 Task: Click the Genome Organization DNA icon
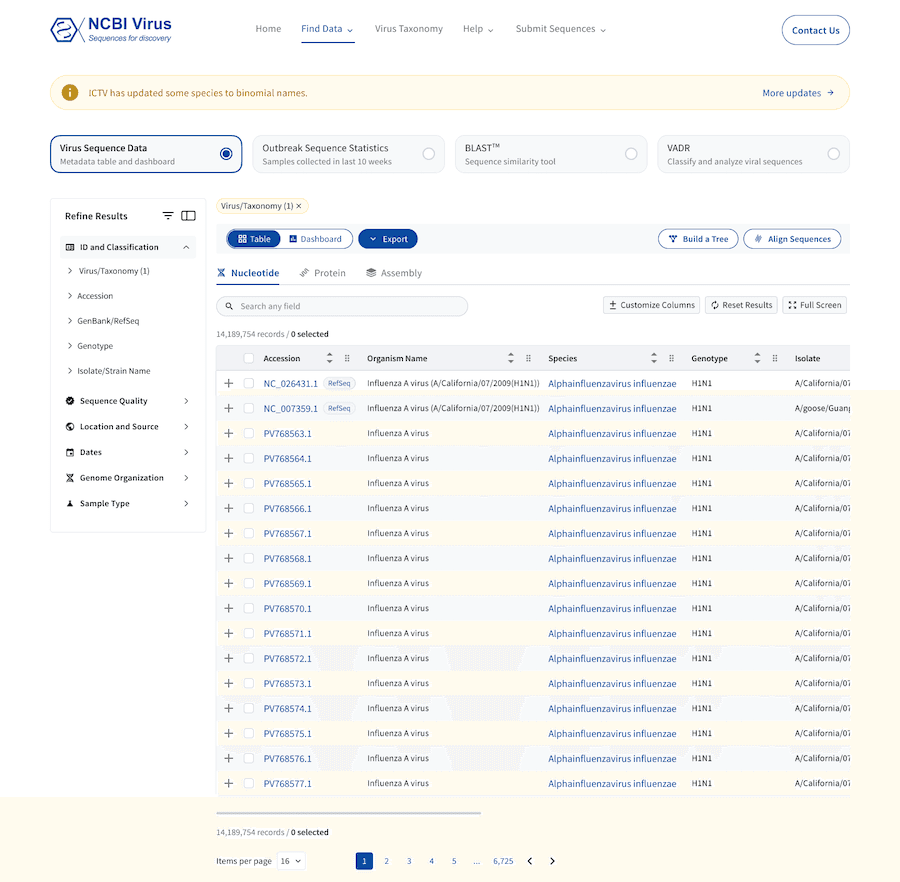(70, 477)
